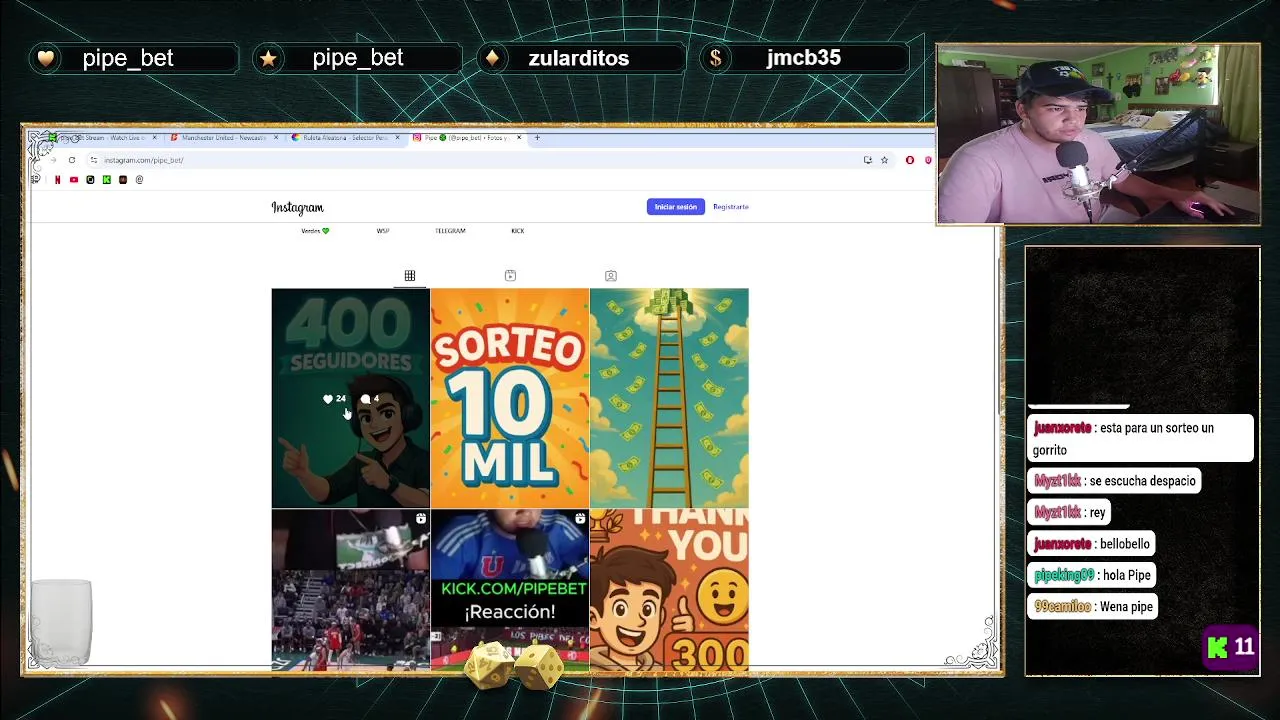
Task: Open the Verdes highlight
Action: tap(315, 231)
